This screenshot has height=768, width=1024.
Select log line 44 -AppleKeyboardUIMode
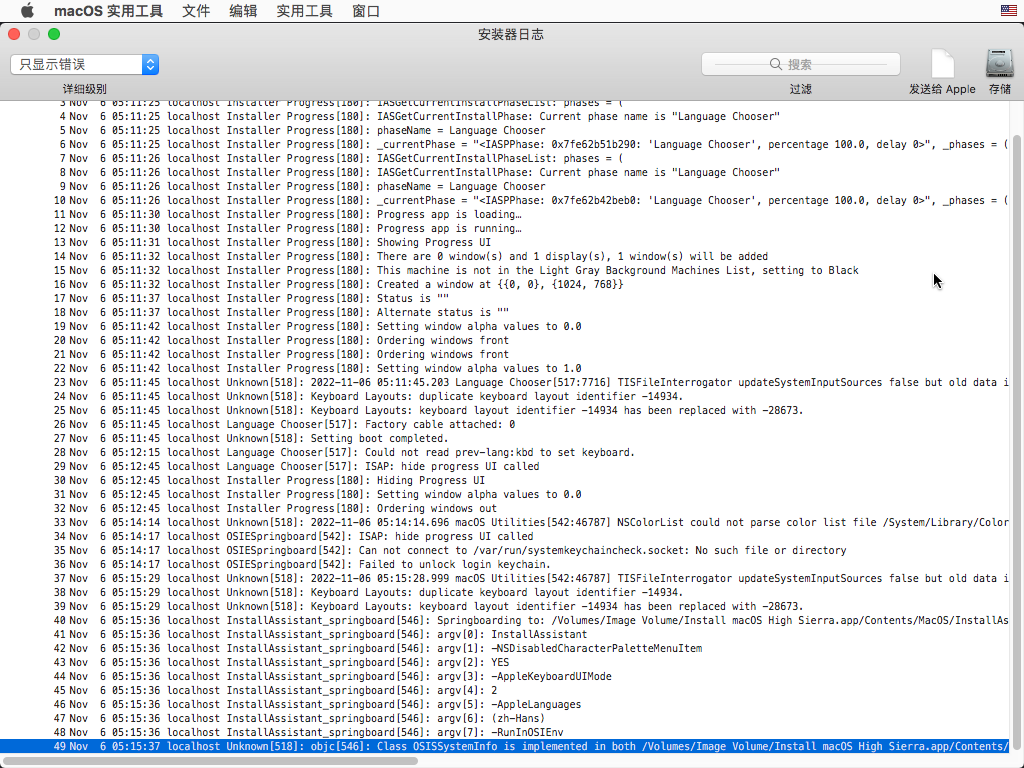504,677
